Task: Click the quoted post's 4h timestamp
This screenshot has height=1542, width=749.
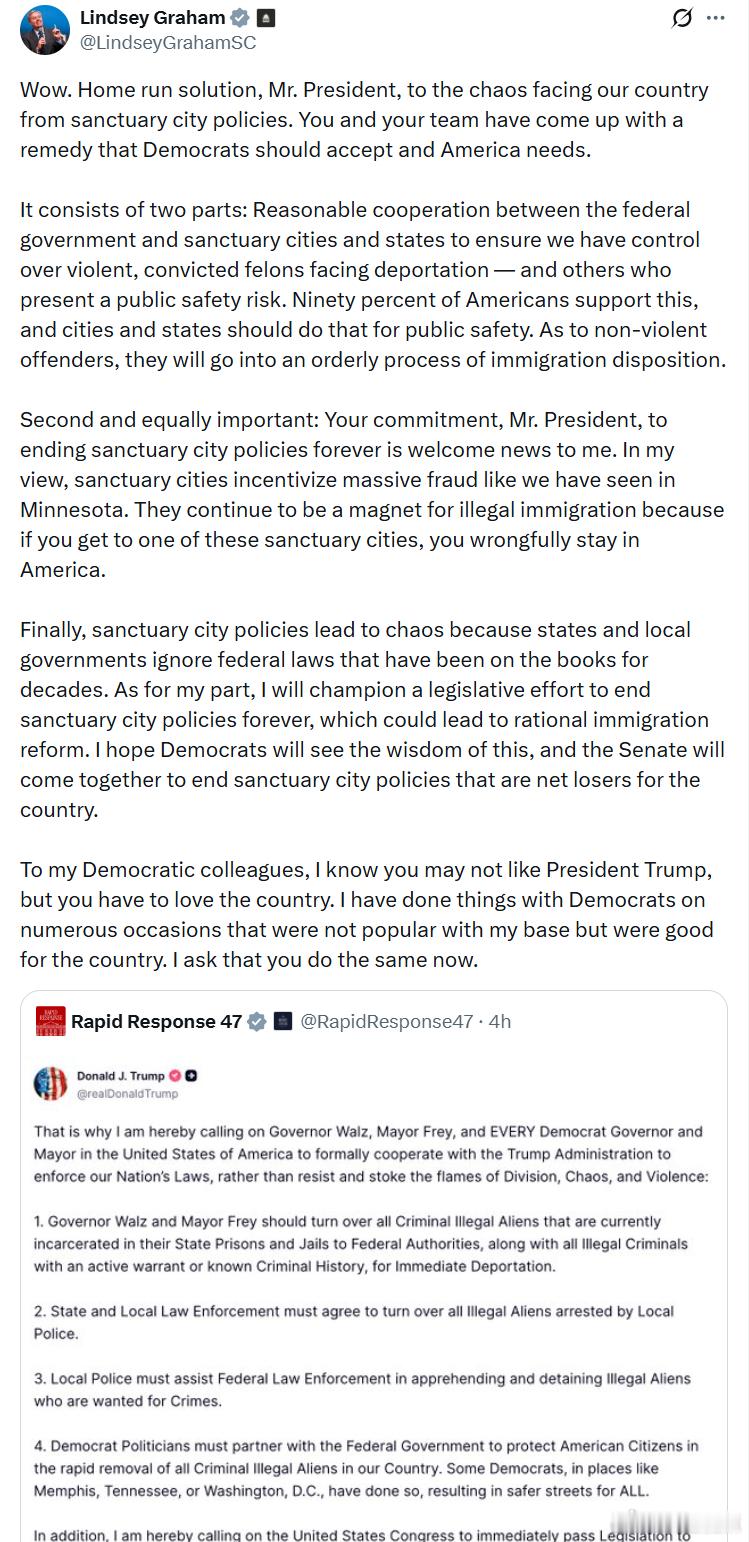Action: tap(500, 1021)
